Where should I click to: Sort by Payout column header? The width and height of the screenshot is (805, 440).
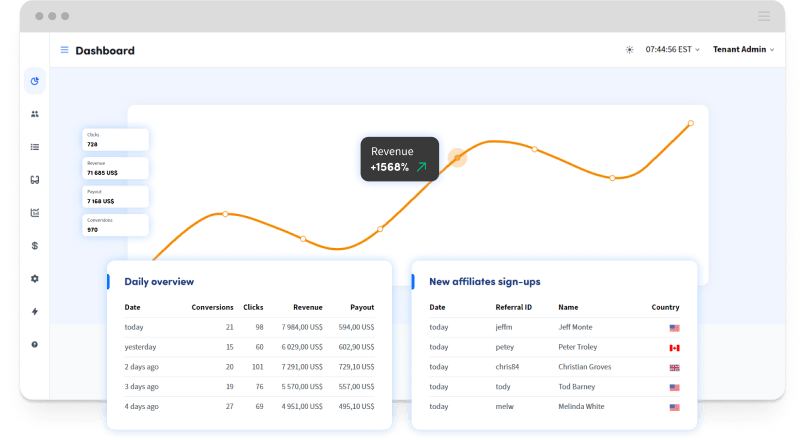click(362, 307)
